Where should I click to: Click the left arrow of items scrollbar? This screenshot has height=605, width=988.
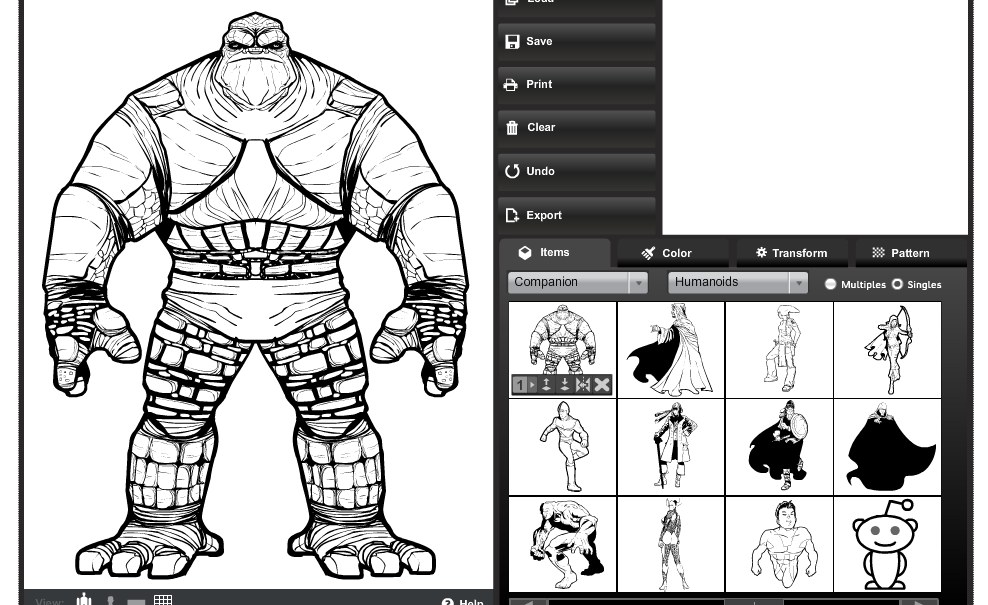(528, 602)
